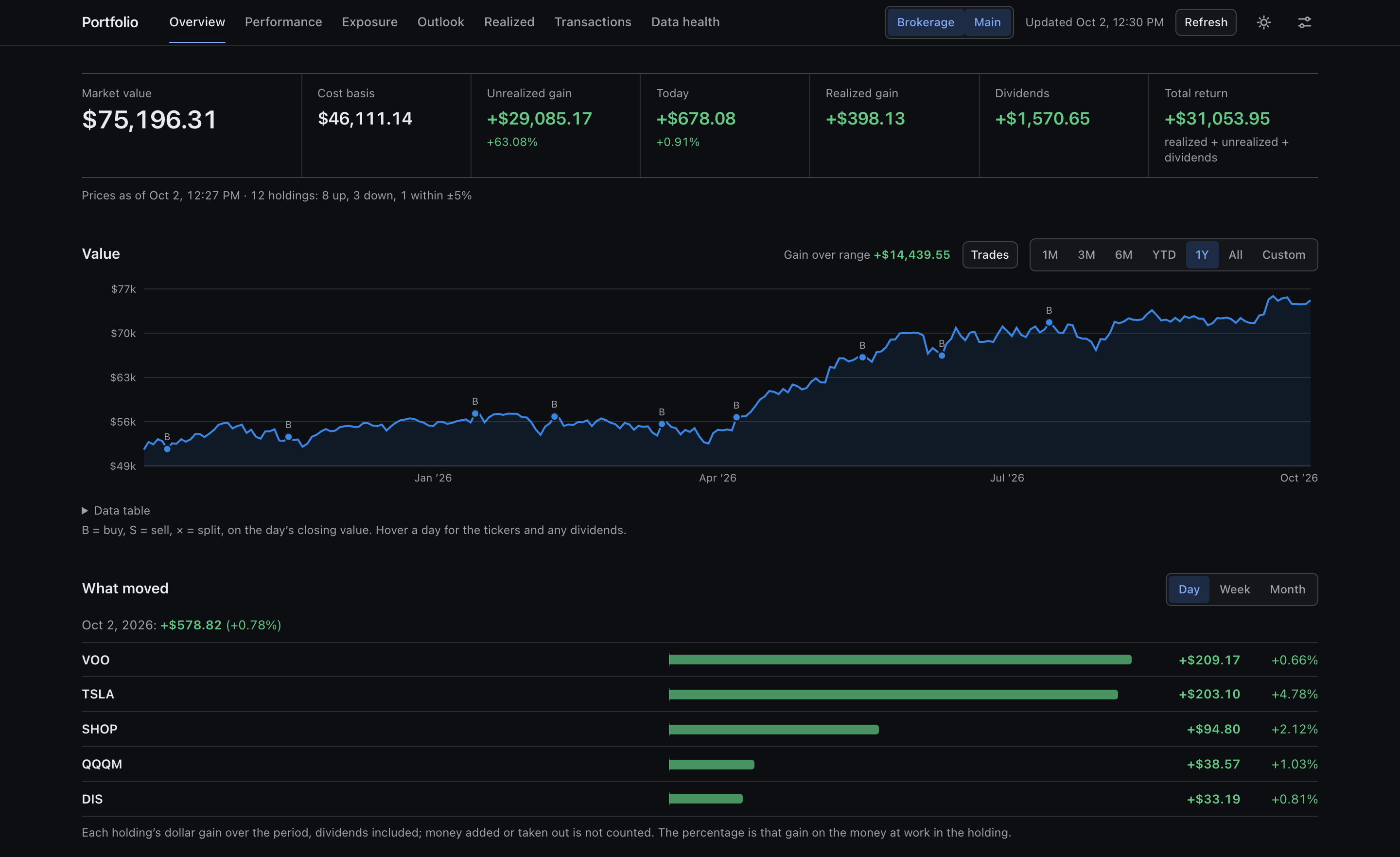This screenshot has width=1400, height=857.
Task: Click the TSLA green gain bar
Action: [893, 695]
